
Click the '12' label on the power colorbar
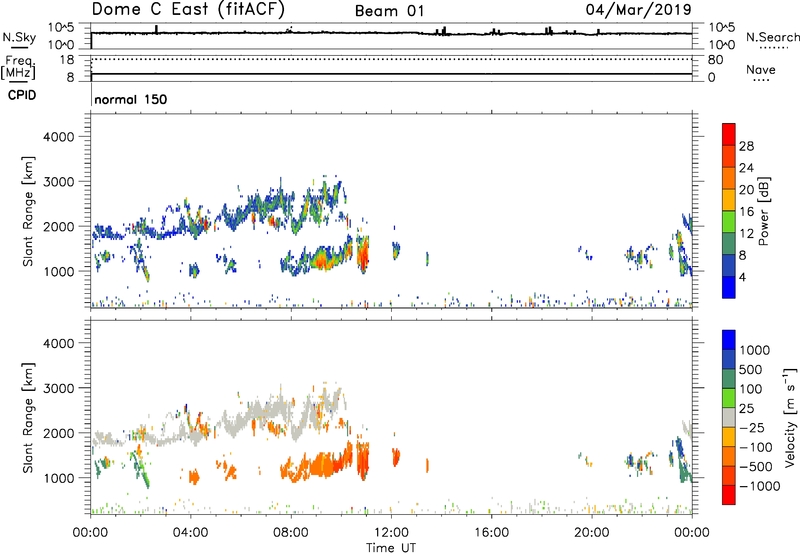click(746, 233)
